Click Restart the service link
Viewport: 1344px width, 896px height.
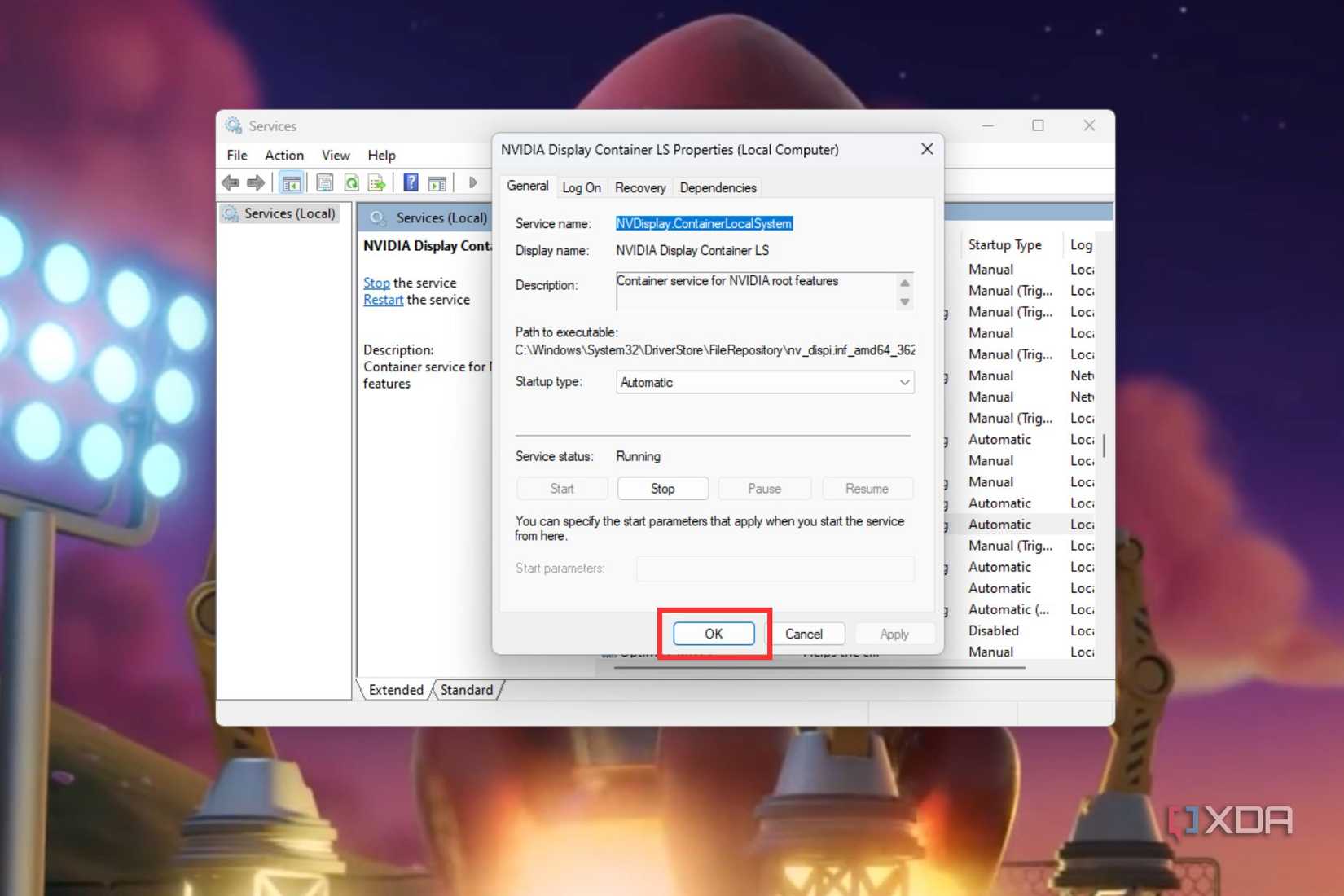(x=383, y=300)
